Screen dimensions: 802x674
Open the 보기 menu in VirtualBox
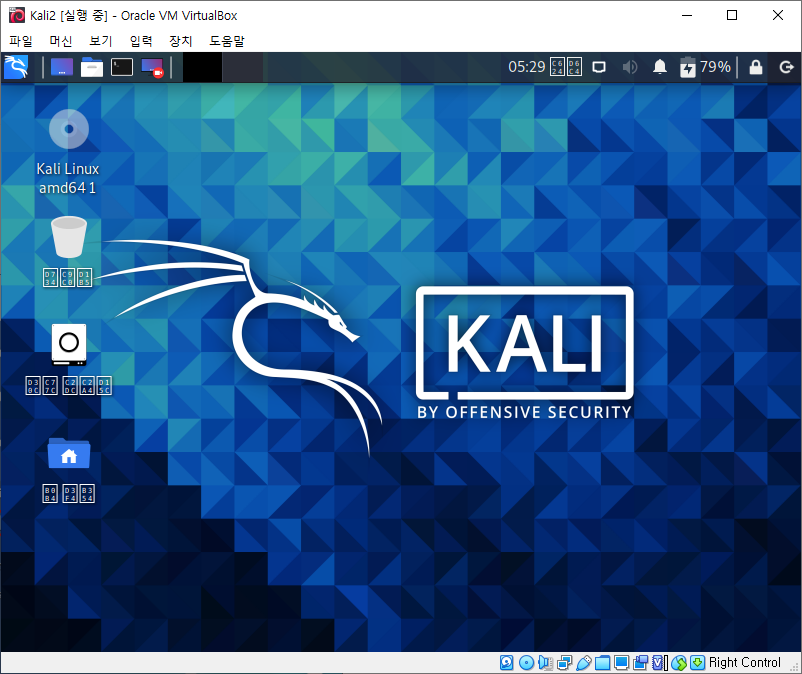[101, 41]
